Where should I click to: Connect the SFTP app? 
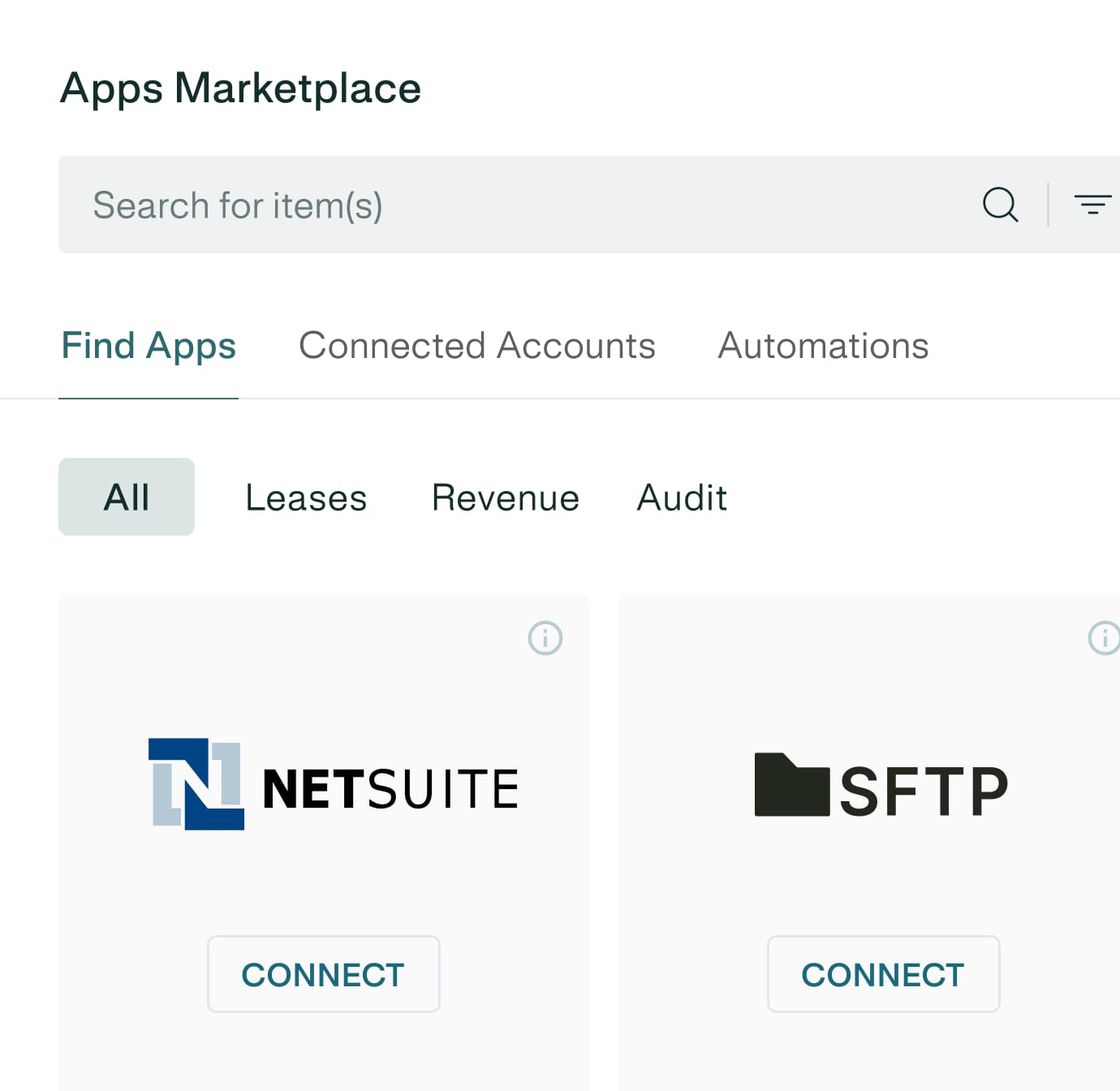pos(883,974)
